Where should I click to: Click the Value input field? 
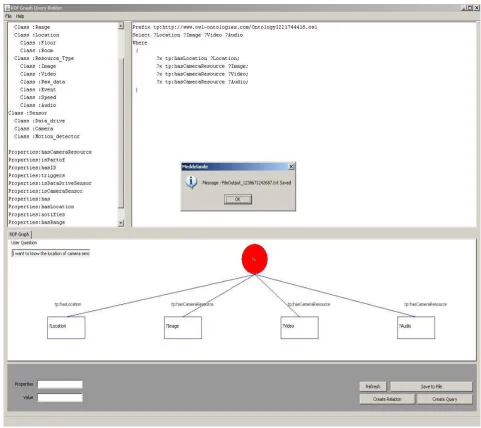[60, 397]
